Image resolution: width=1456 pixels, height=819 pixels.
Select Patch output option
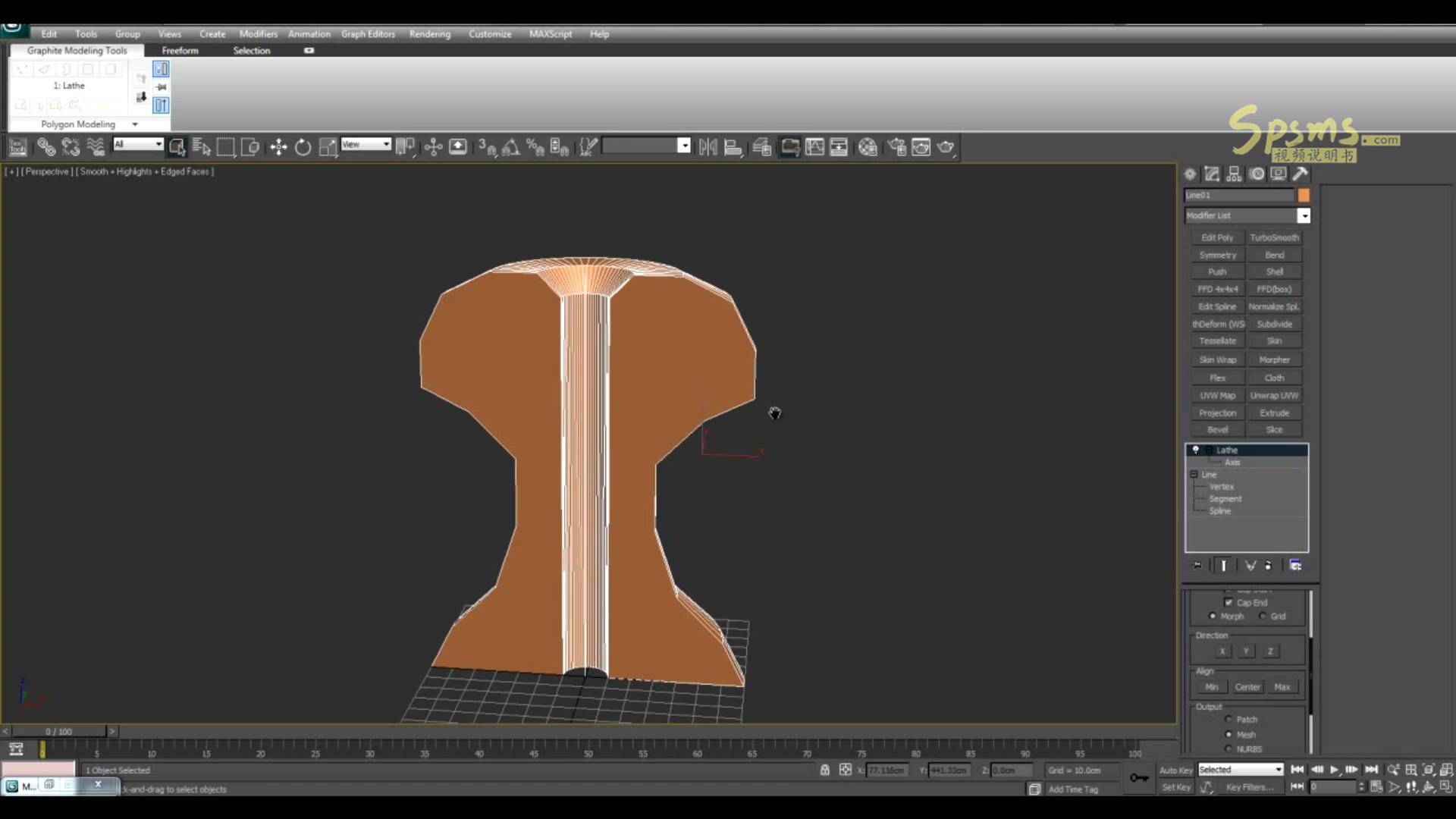[x=1228, y=719]
